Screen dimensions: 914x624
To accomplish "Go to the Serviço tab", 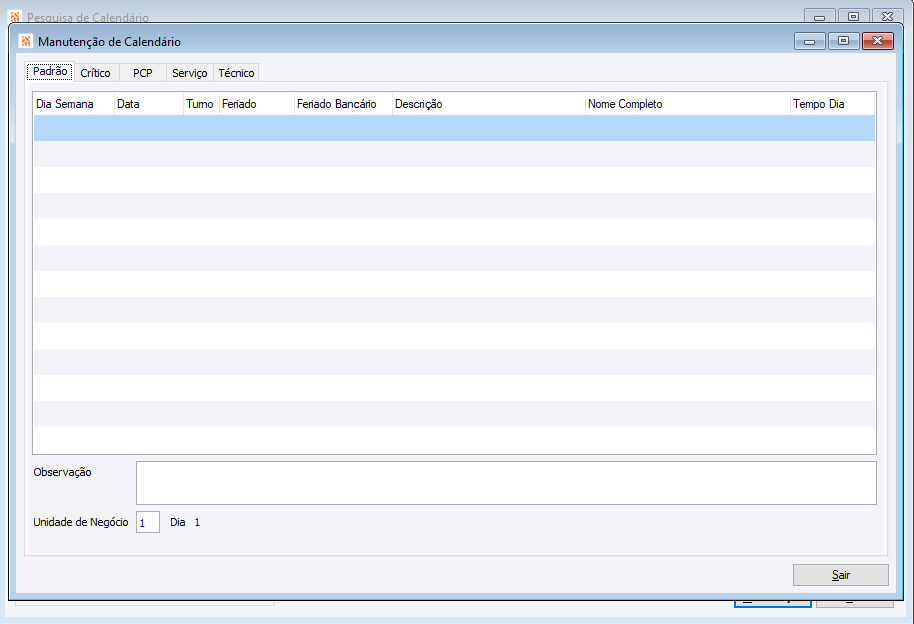I will 189,73.
